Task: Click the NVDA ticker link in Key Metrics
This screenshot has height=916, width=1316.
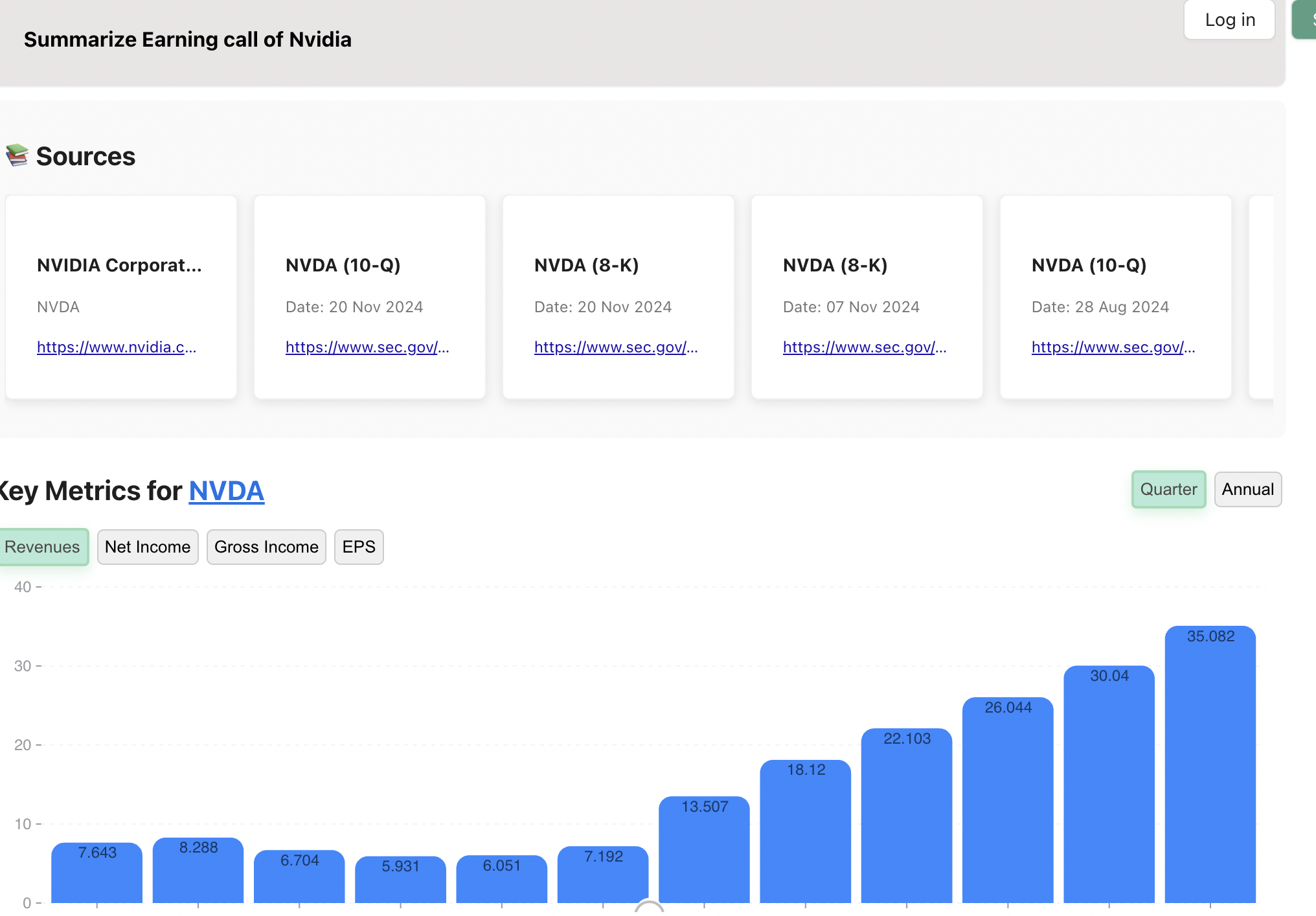Action: 227,491
